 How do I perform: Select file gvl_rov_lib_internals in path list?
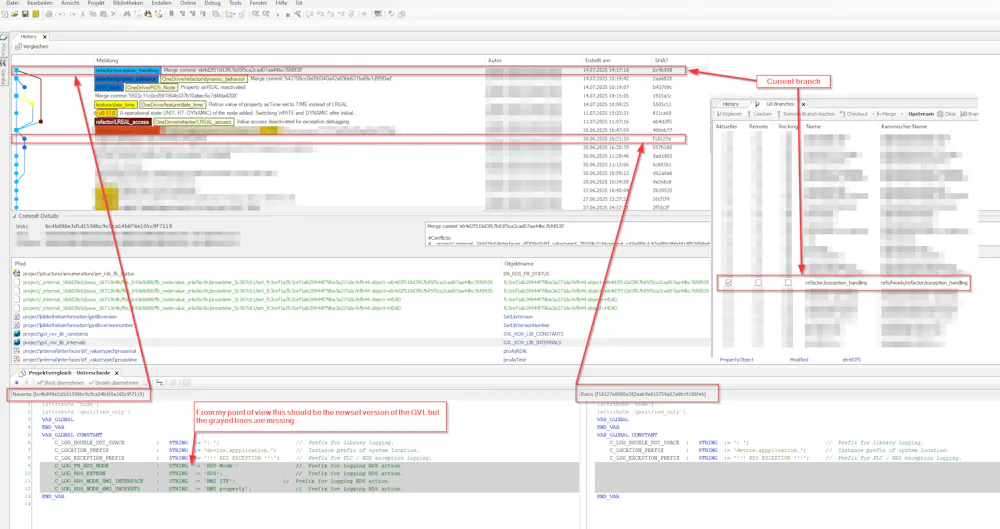click(54, 343)
